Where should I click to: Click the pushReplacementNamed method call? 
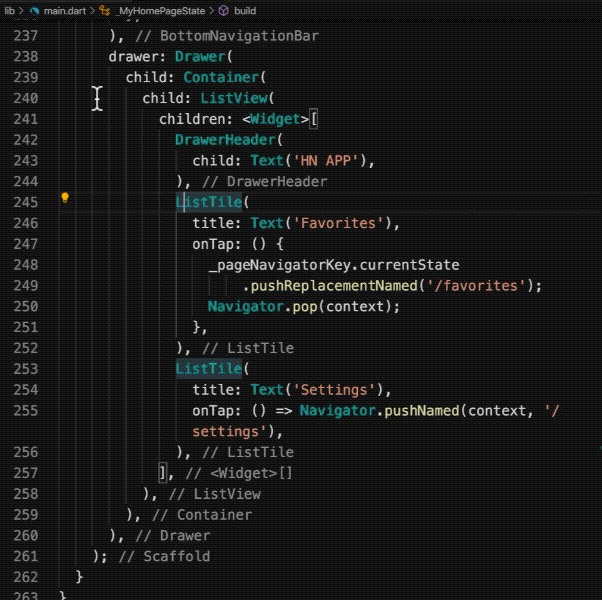(334, 286)
